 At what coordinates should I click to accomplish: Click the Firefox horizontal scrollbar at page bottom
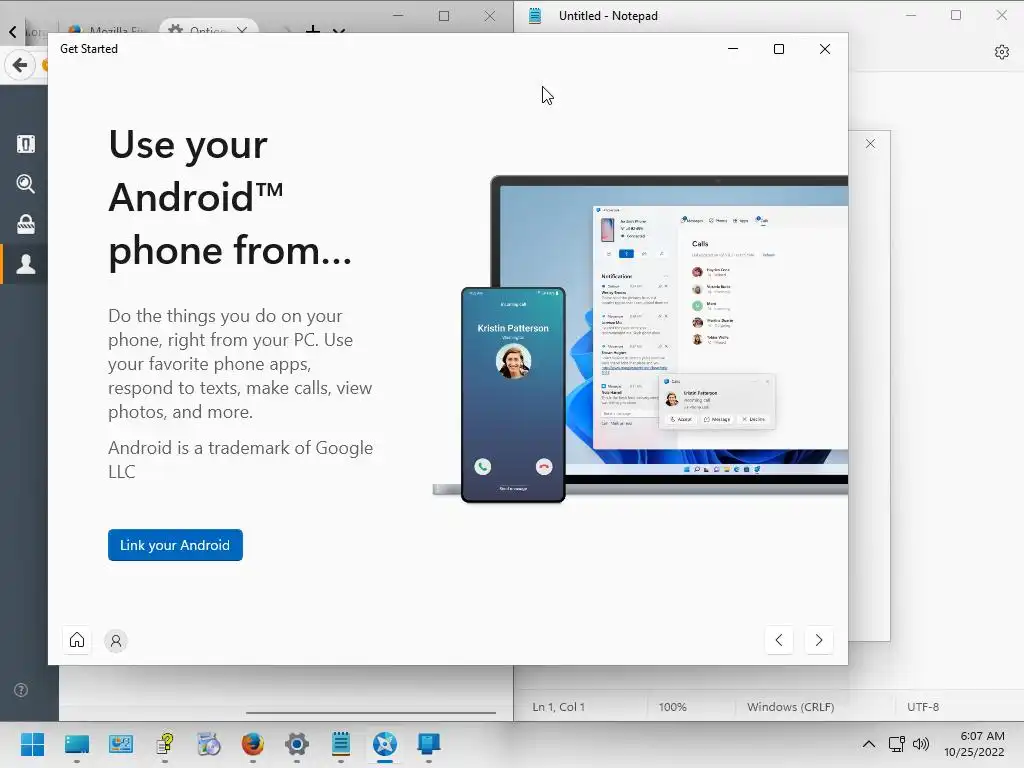pyautogui.click(x=371, y=712)
